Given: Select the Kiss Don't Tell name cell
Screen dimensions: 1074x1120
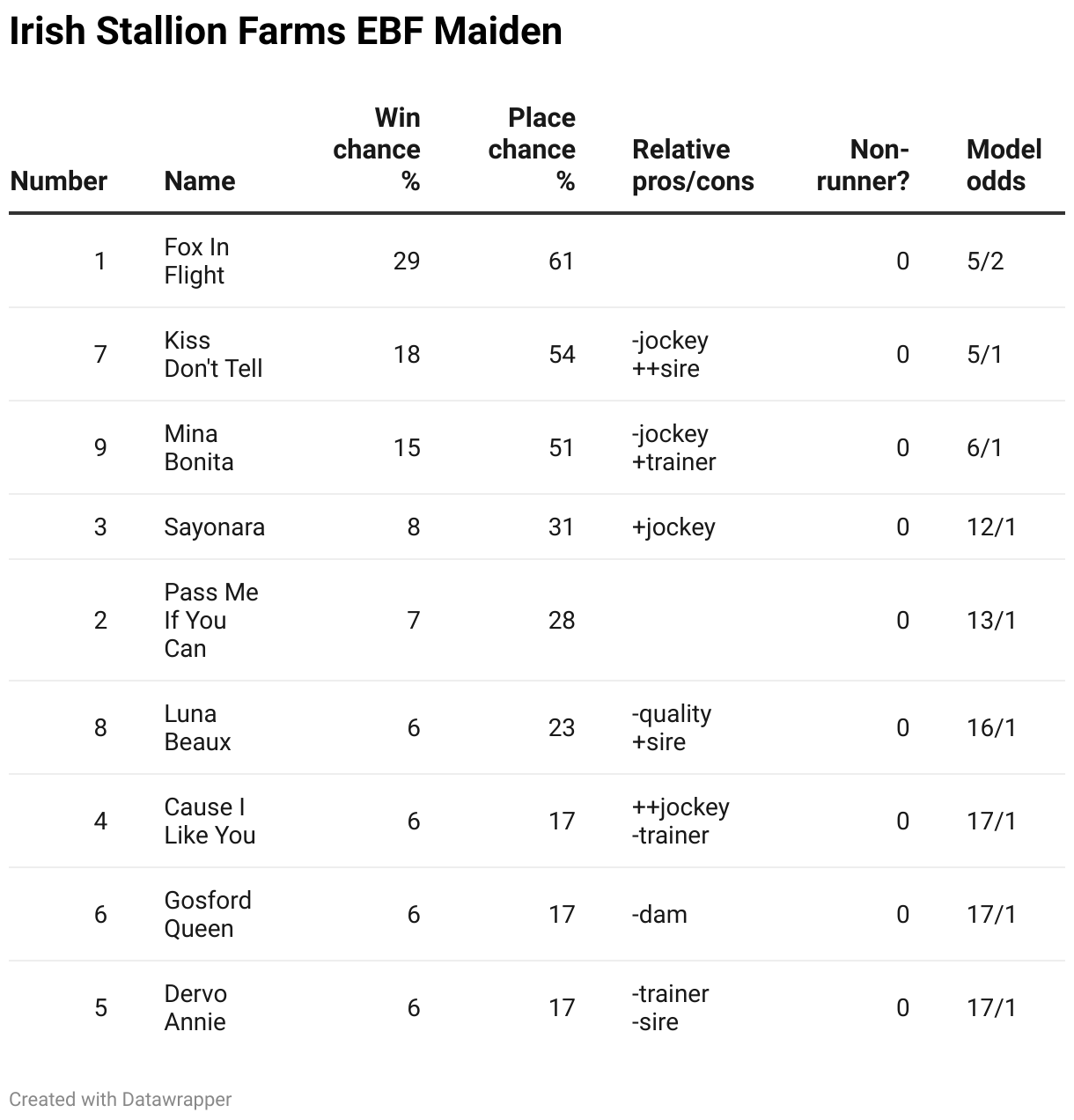Looking at the screenshot, I should (x=213, y=355).
